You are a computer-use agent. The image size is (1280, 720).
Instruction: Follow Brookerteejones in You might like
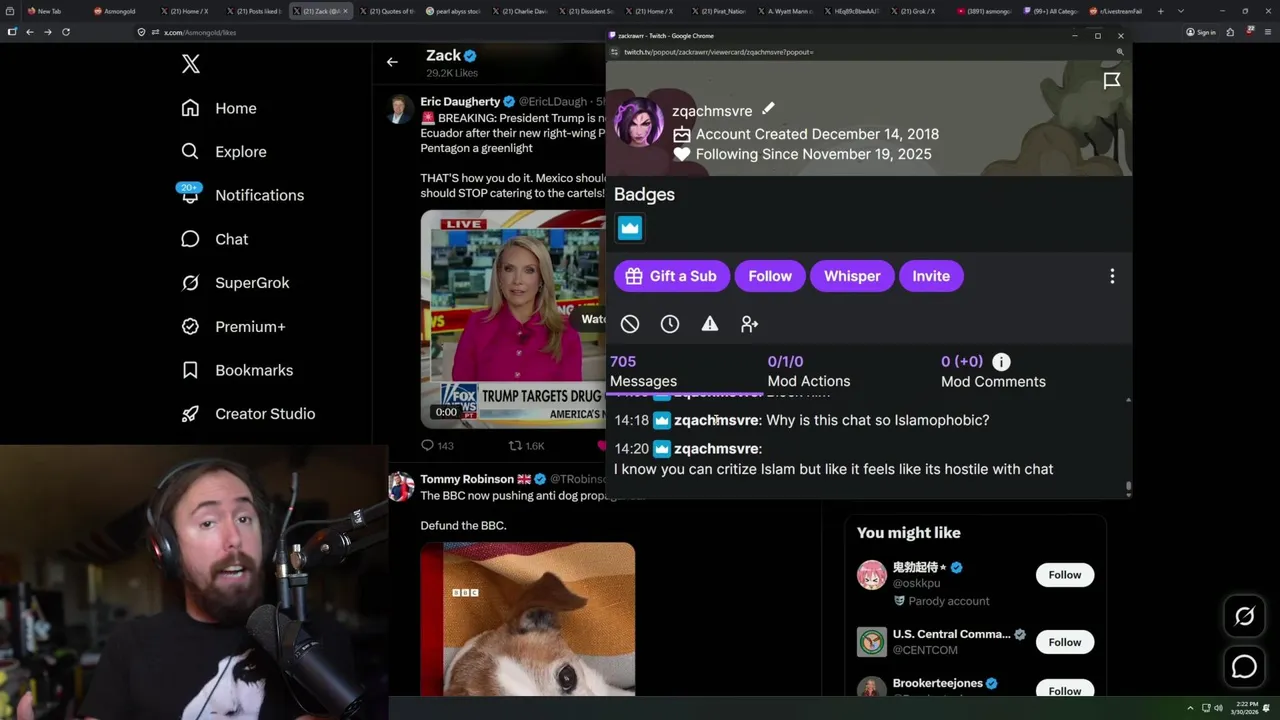pyautogui.click(x=1064, y=690)
